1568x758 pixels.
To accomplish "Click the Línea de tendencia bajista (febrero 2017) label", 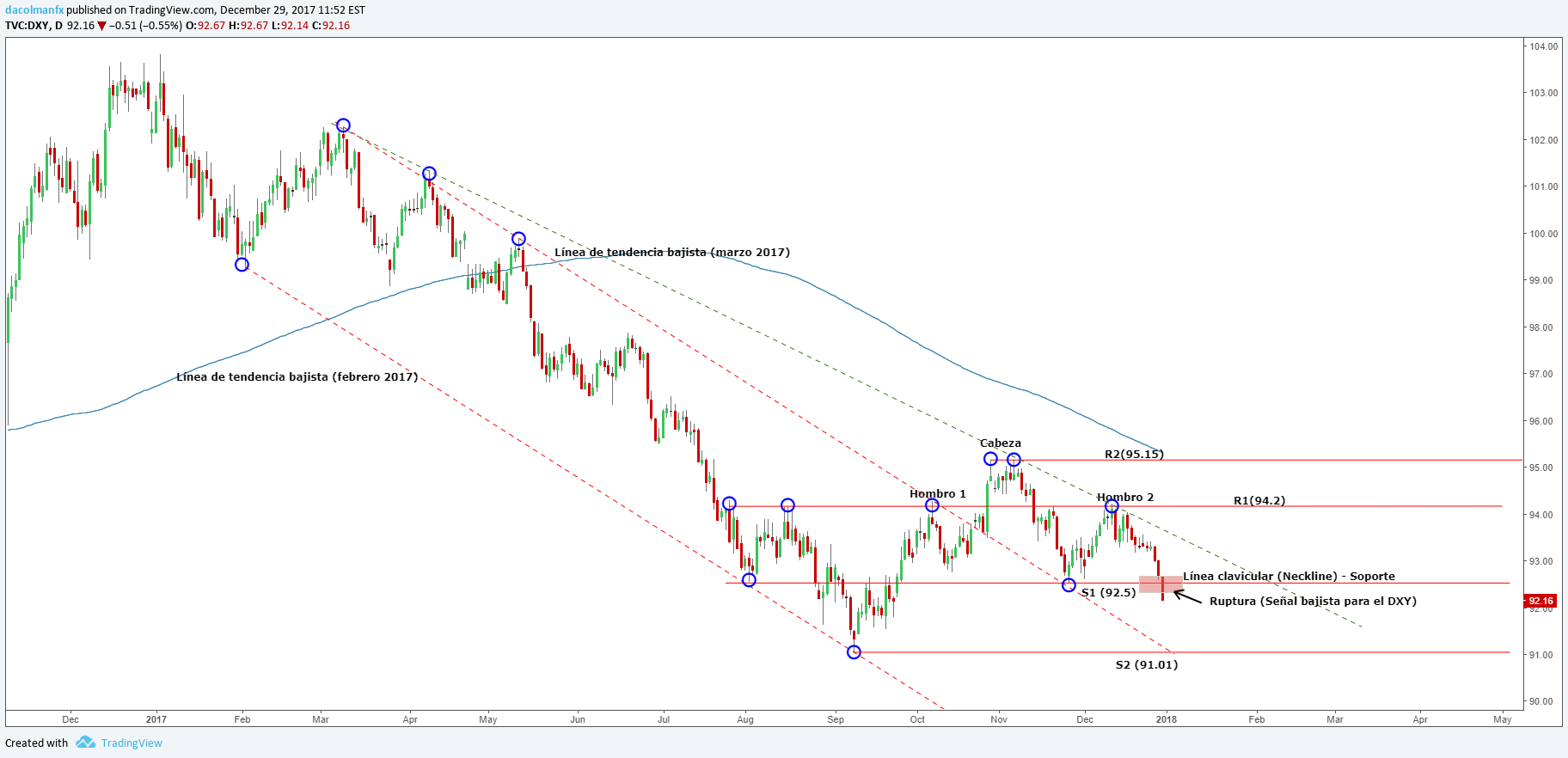I will [297, 377].
